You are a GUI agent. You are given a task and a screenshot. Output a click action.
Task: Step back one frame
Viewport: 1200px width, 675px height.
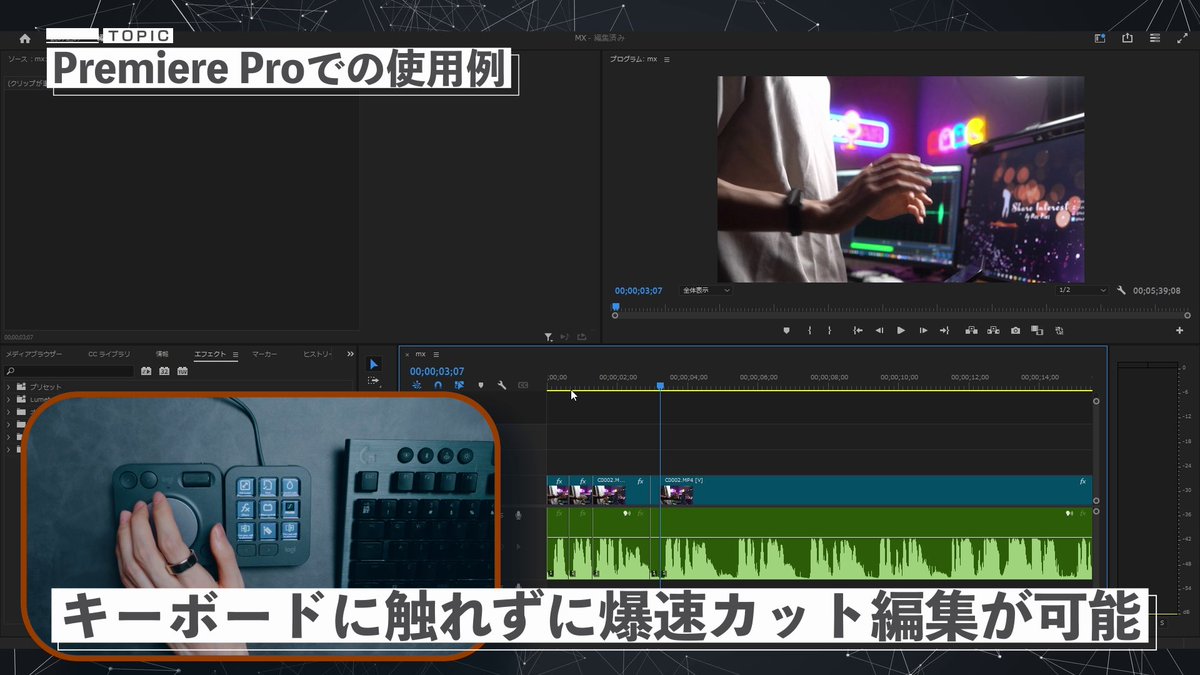click(880, 330)
